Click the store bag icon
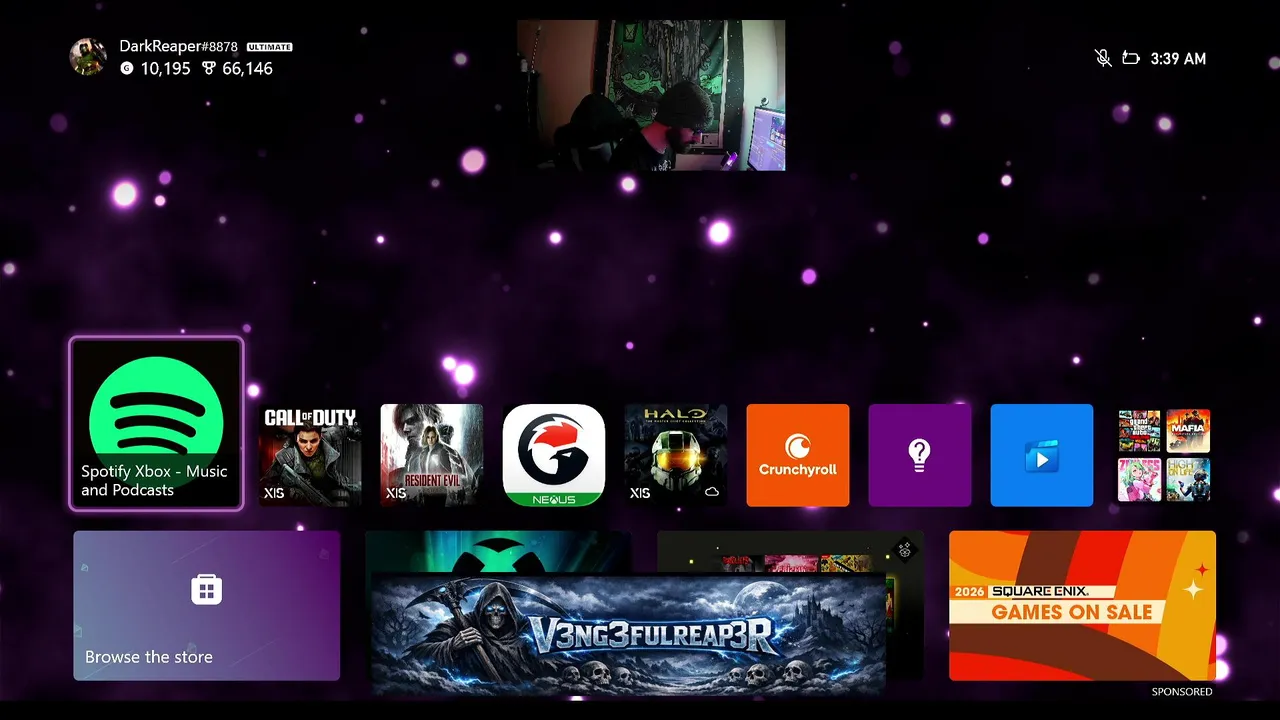 pyautogui.click(x=206, y=589)
